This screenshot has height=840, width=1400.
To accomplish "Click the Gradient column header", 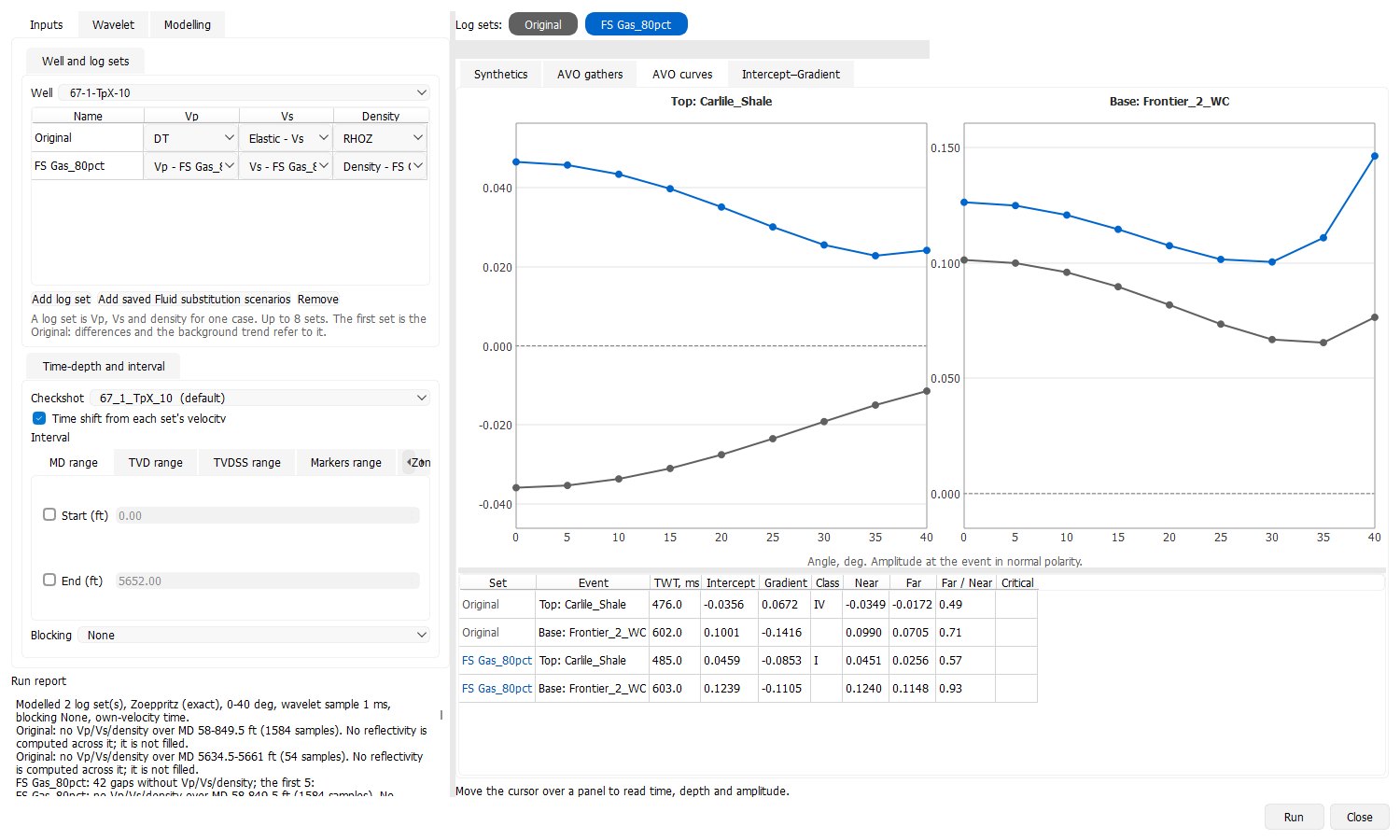I will [x=785, y=582].
